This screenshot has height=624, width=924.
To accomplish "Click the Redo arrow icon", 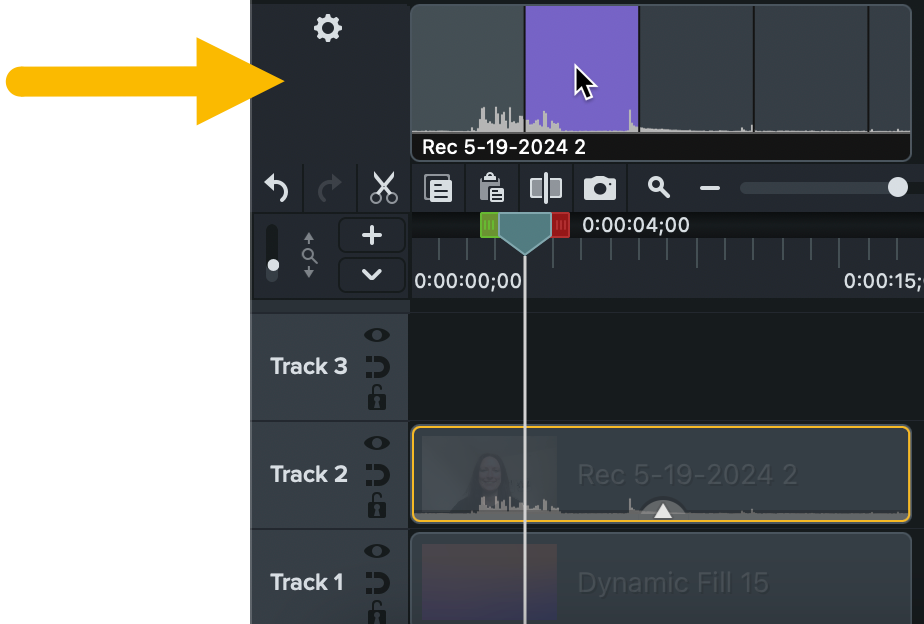I will 328,187.
